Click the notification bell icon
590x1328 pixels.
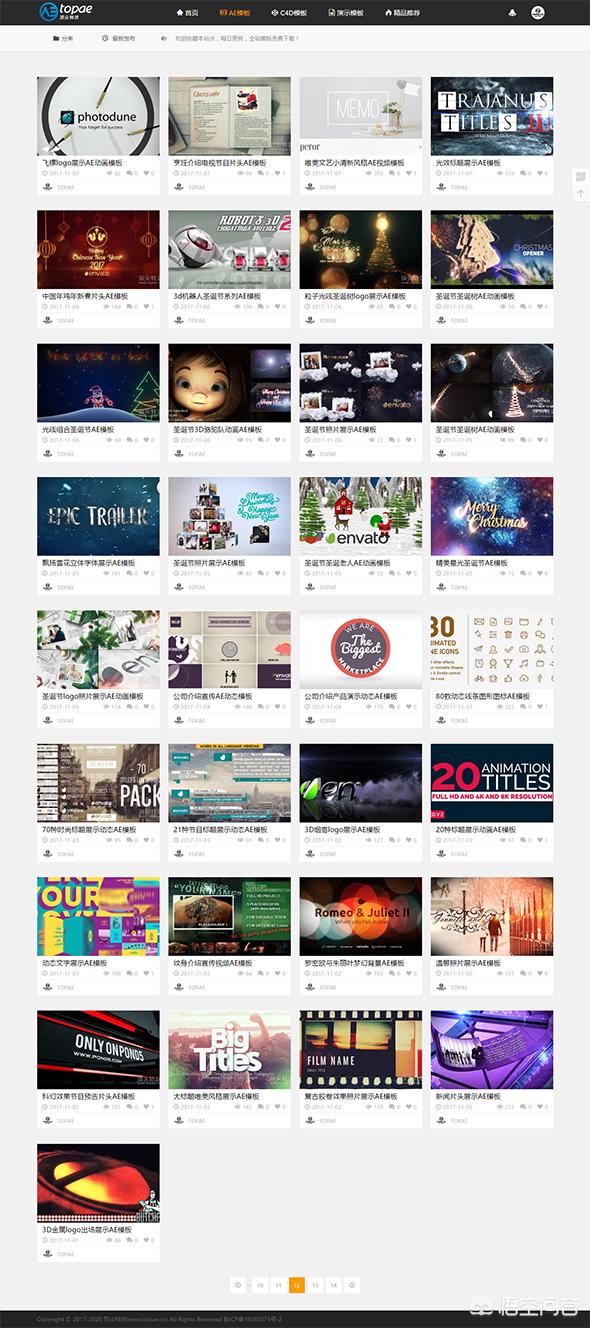[x=513, y=13]
